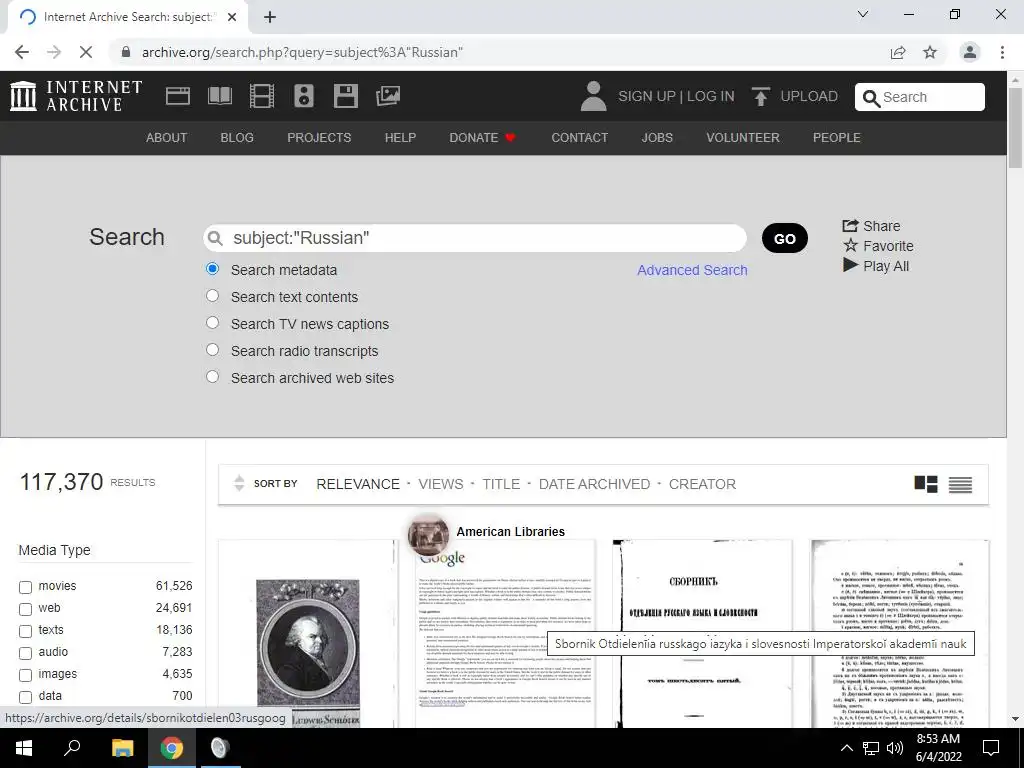1024x768 pixels.
Task: Open the tab search dropdown chevron
Action: [863, 14]
